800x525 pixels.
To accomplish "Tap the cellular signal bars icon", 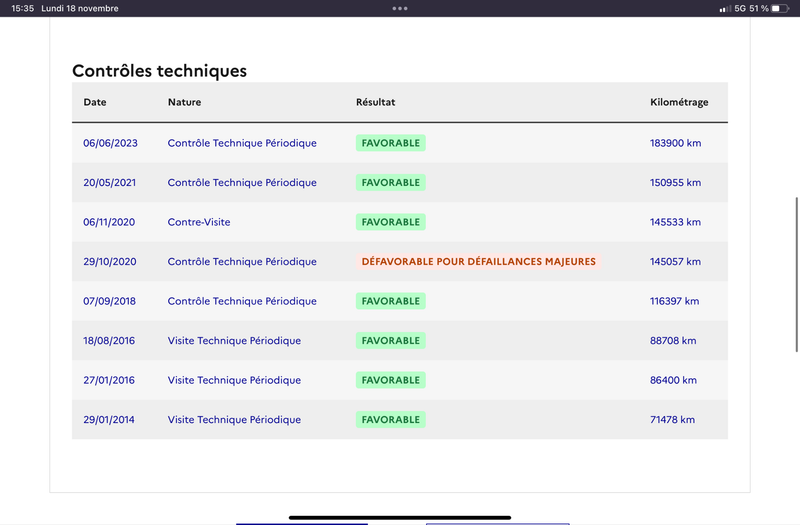I will tap(725, 9).
